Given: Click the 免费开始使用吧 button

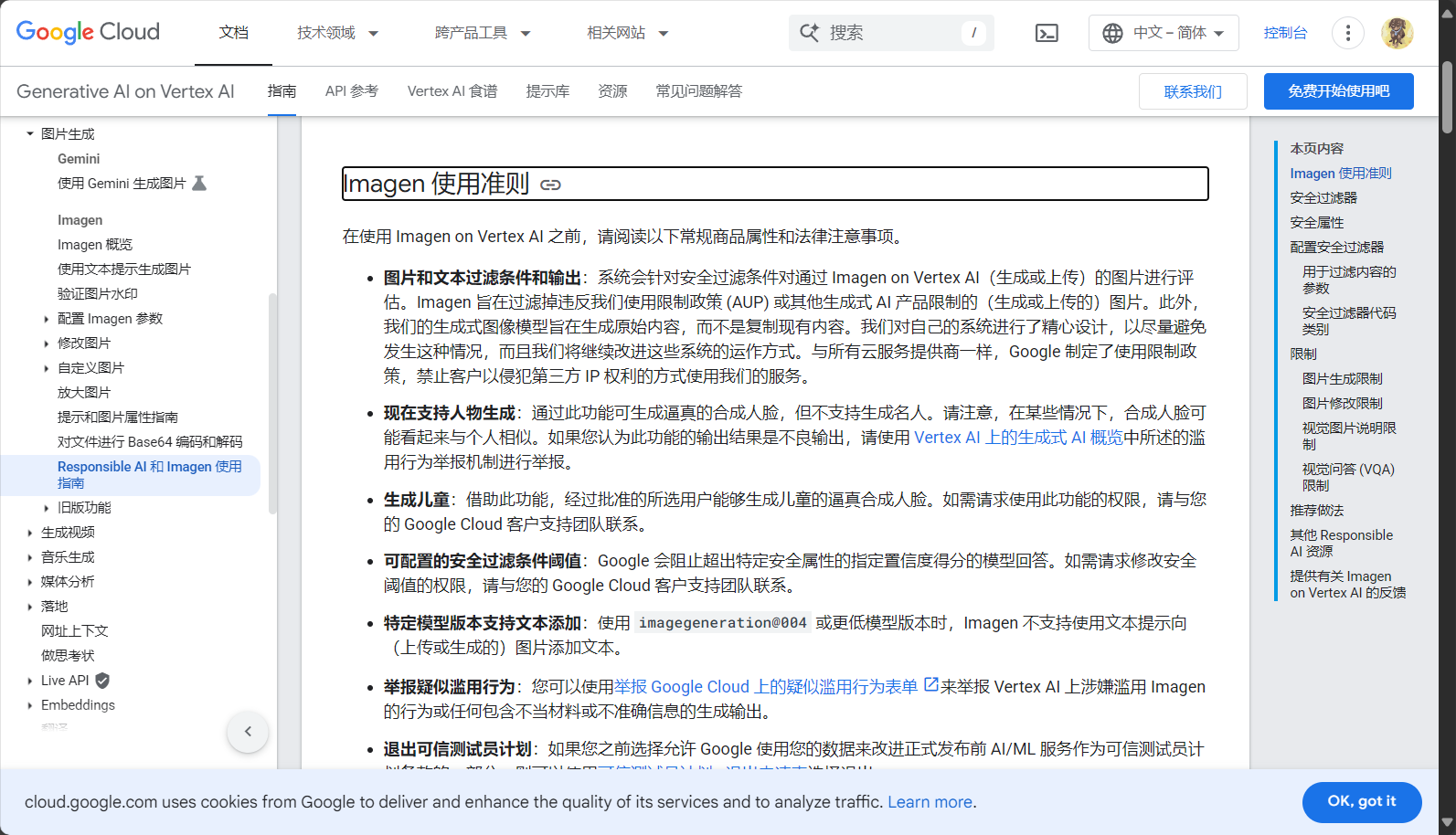Looking at the screenshot, I should click(1338, 91).
